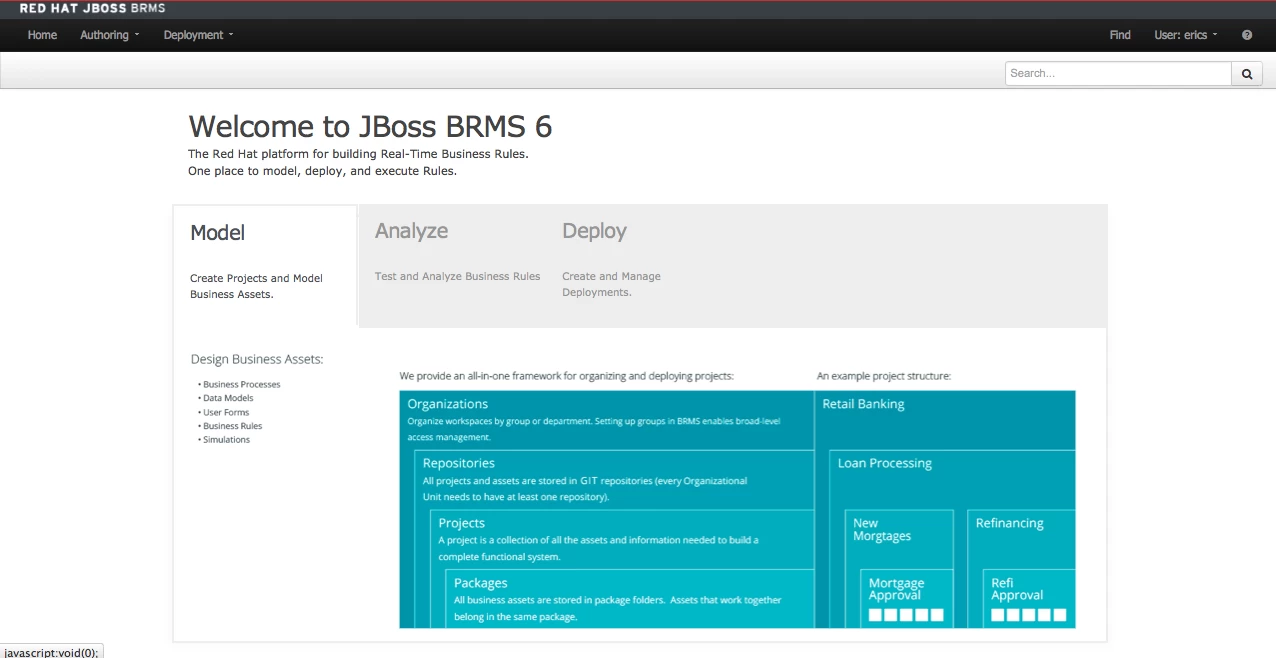
Task: Click the Packages box in diagram
Action: click(x=630, y=599)
